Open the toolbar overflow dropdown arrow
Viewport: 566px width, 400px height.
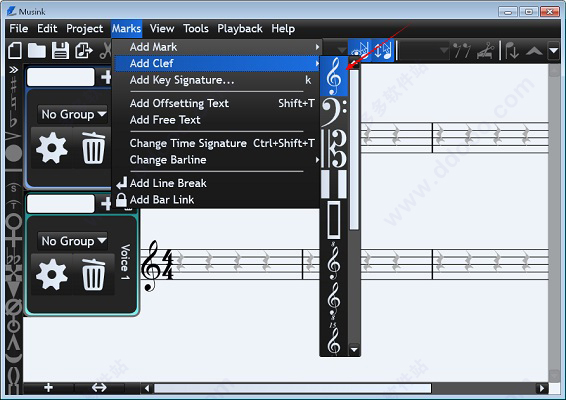pyautogui.click(x=554, y=51)
